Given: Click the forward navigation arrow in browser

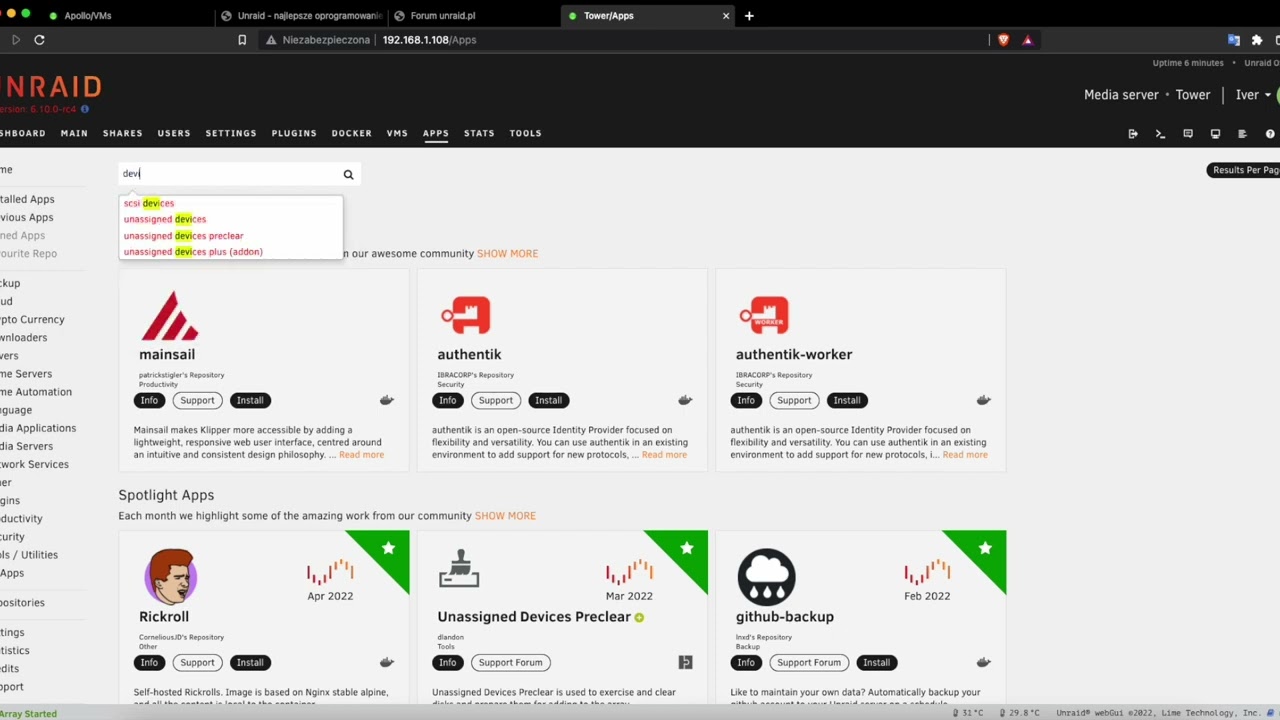Looking at the screenshot, I should click(x=15, y=40).
